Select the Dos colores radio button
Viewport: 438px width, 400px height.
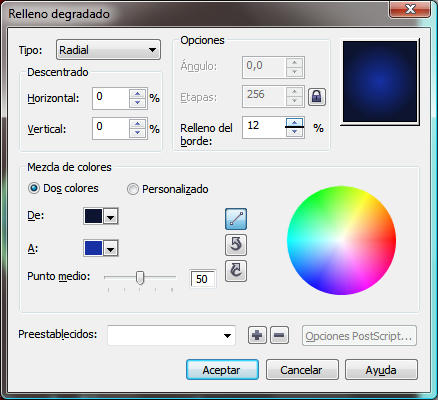(34, 188)
